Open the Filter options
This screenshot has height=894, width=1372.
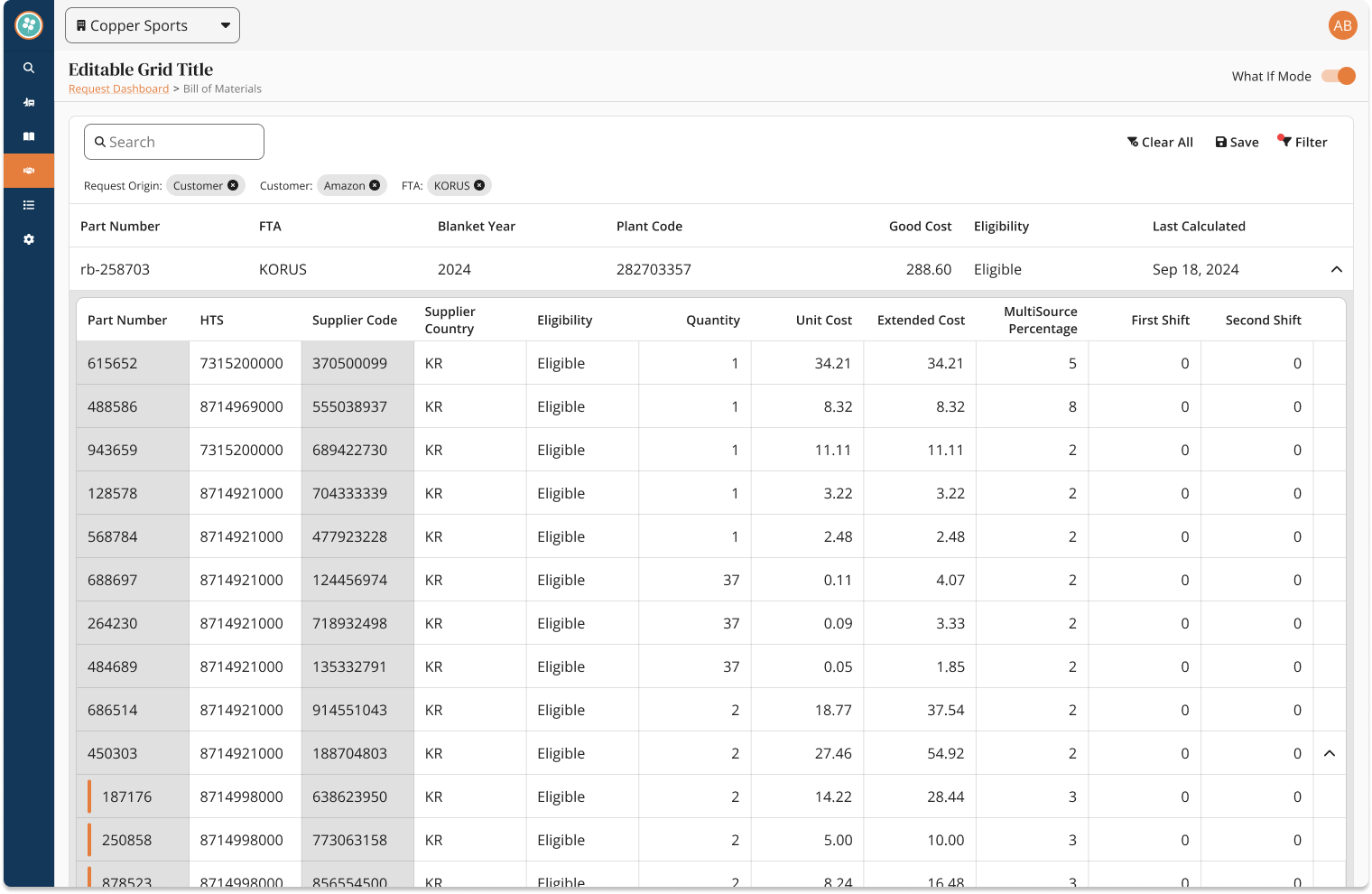(1302, 142)
